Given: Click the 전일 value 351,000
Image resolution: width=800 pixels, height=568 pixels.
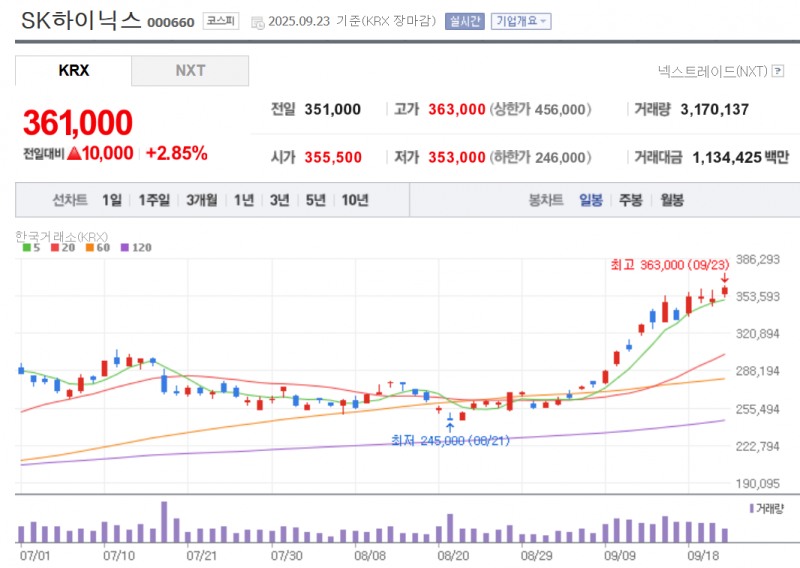Looking at the screenshot, I should (x=333, y=109).
